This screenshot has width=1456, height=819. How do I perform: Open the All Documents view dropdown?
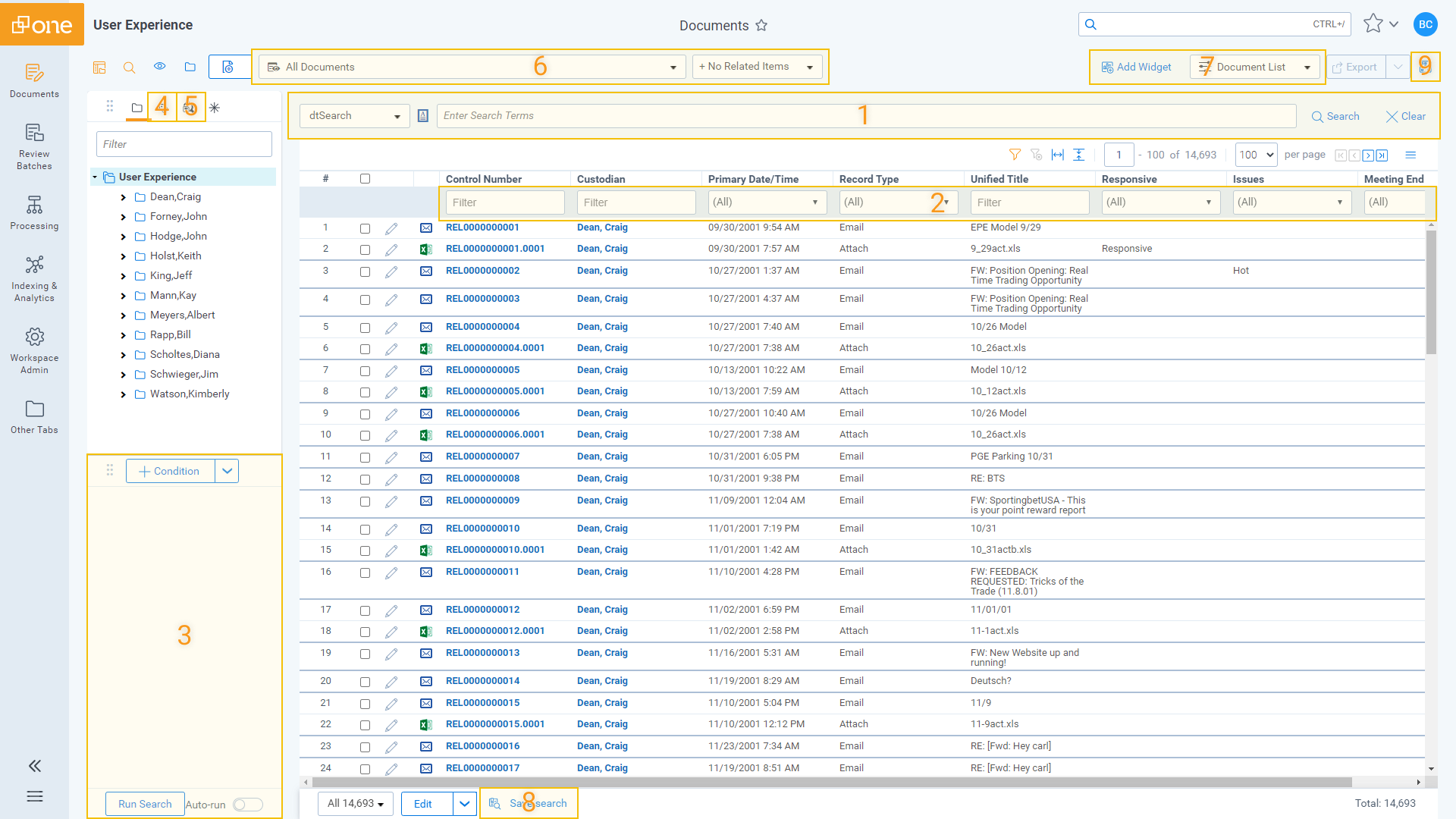pyautogui.click(x=472, y=67)
